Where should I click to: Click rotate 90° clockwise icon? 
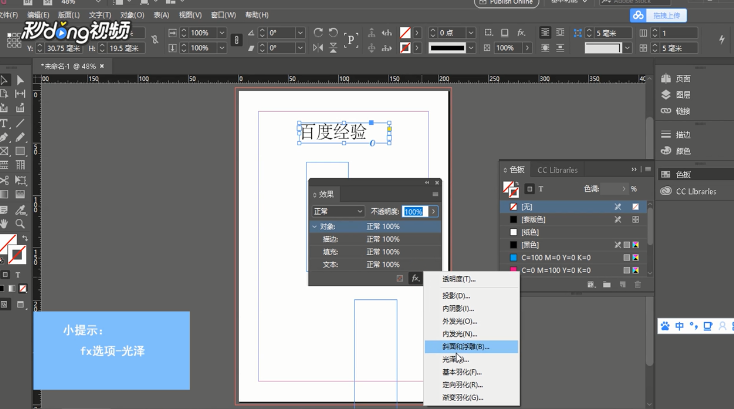coord(318,32)
